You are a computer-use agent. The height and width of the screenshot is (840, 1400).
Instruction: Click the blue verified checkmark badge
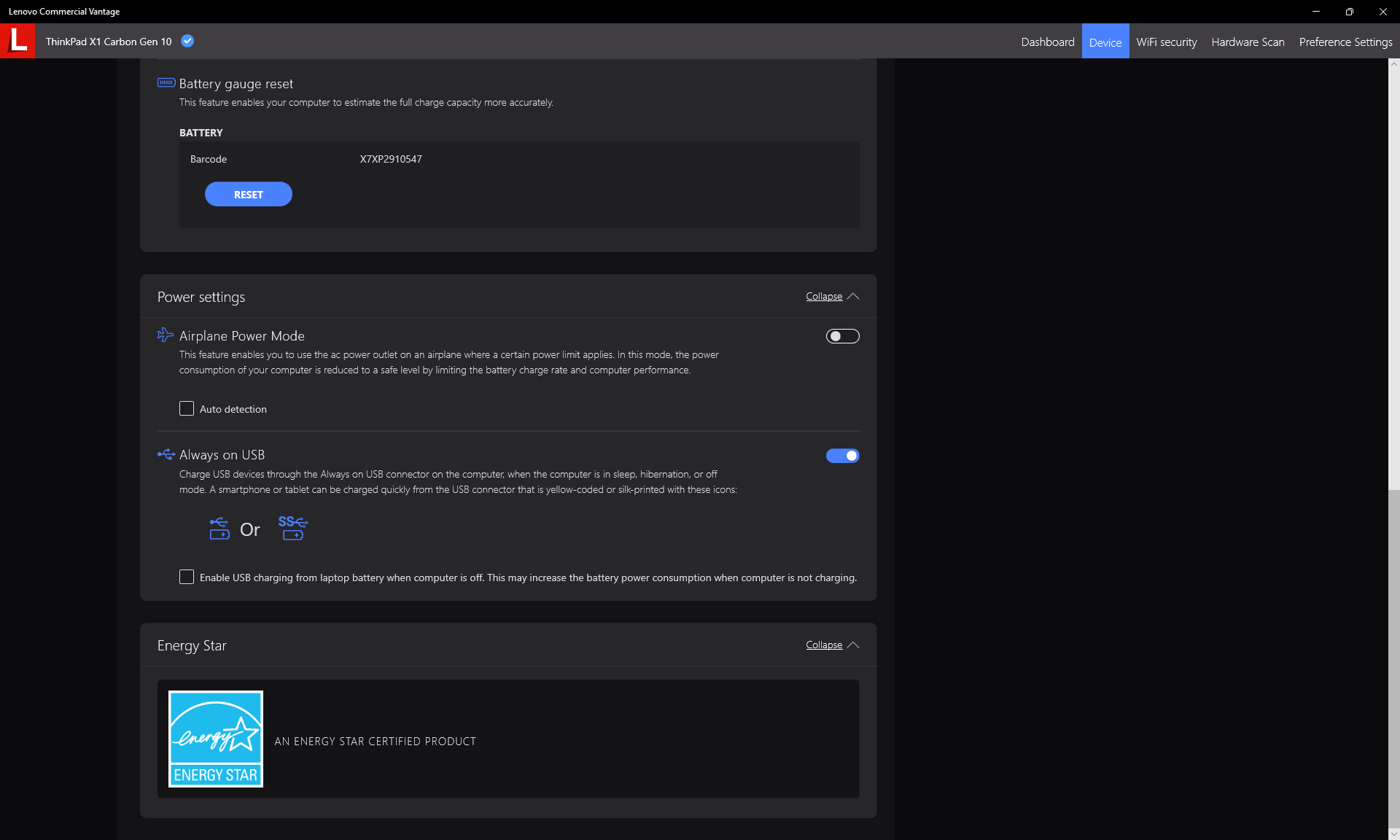click(187, 41)
